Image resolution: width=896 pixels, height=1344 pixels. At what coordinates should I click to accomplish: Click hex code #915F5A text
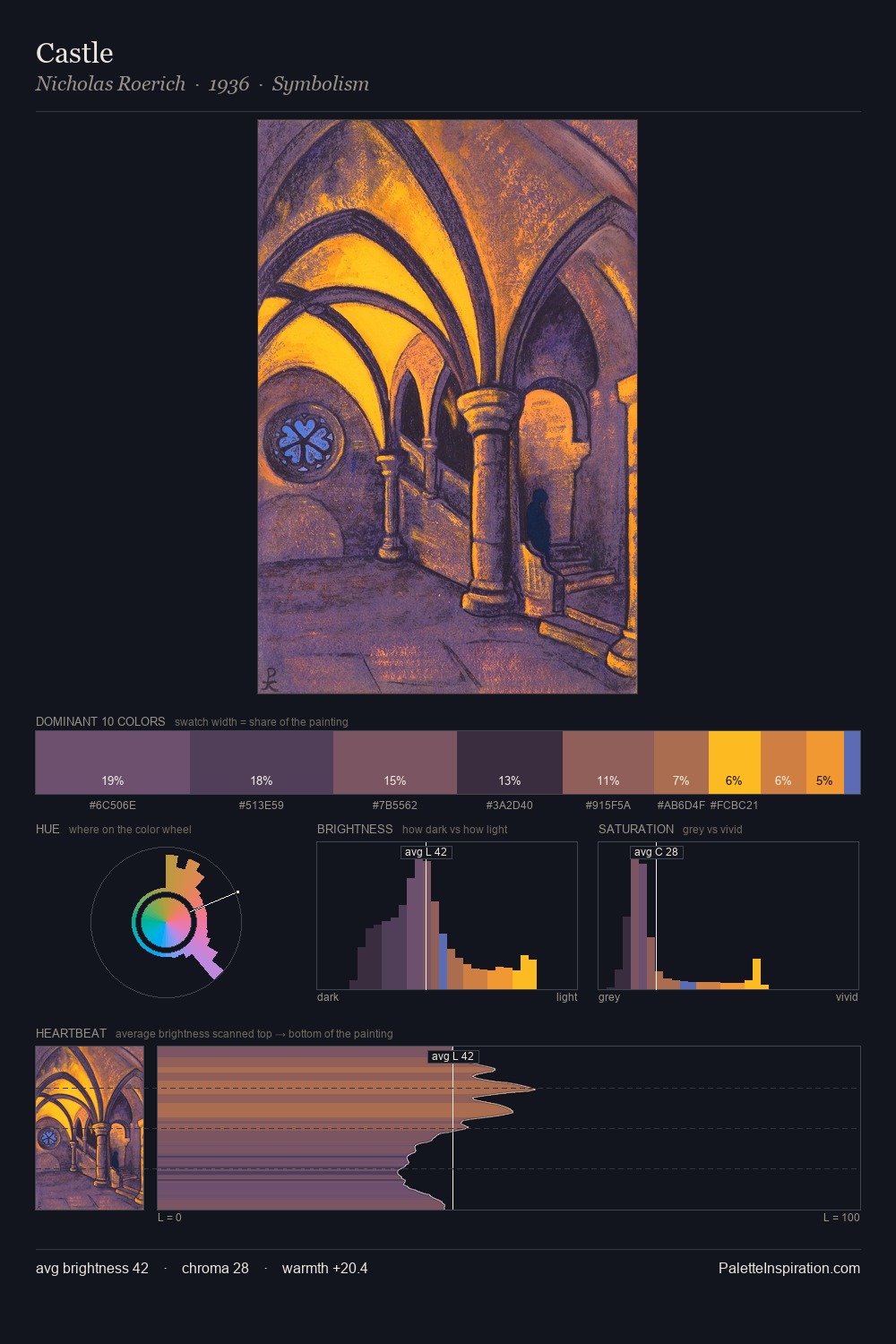pos(608,805)
